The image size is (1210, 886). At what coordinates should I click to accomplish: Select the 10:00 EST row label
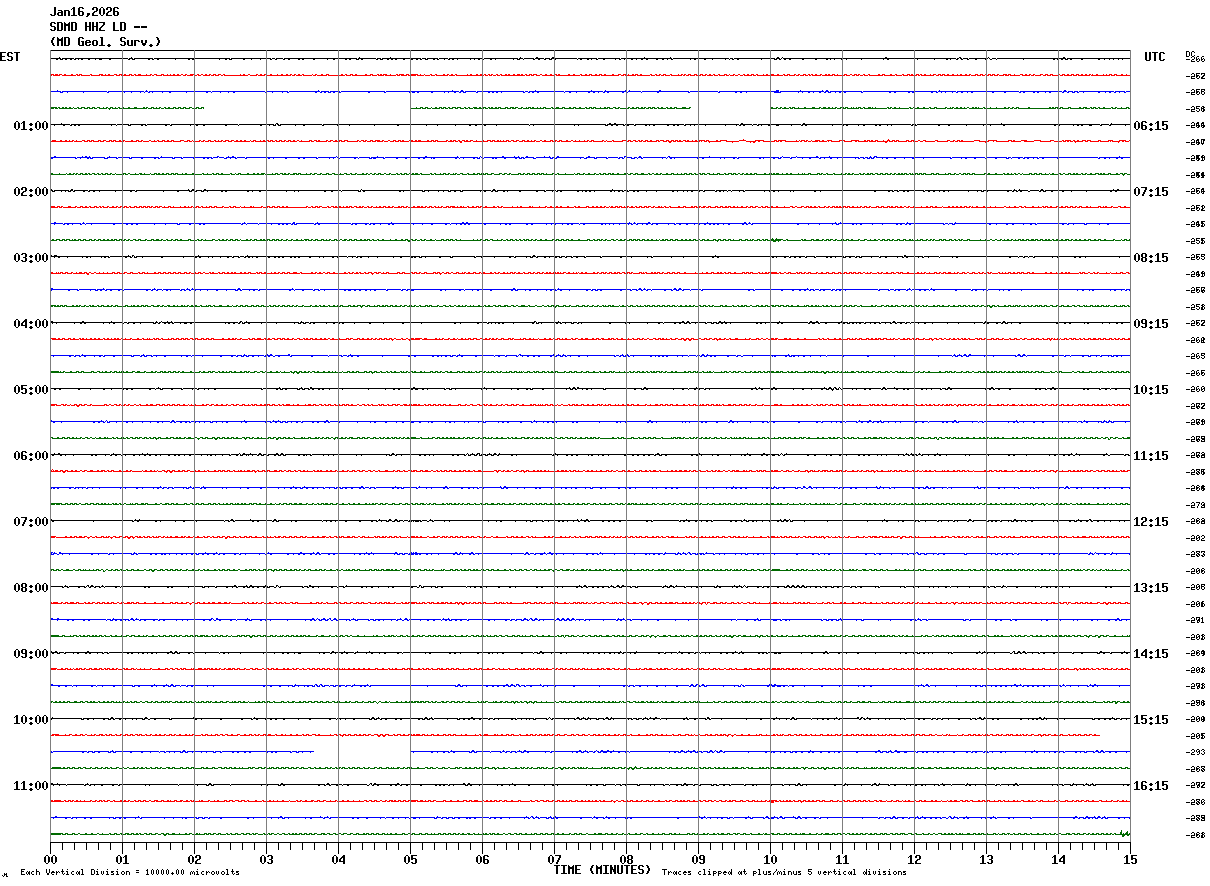(31, 720)
